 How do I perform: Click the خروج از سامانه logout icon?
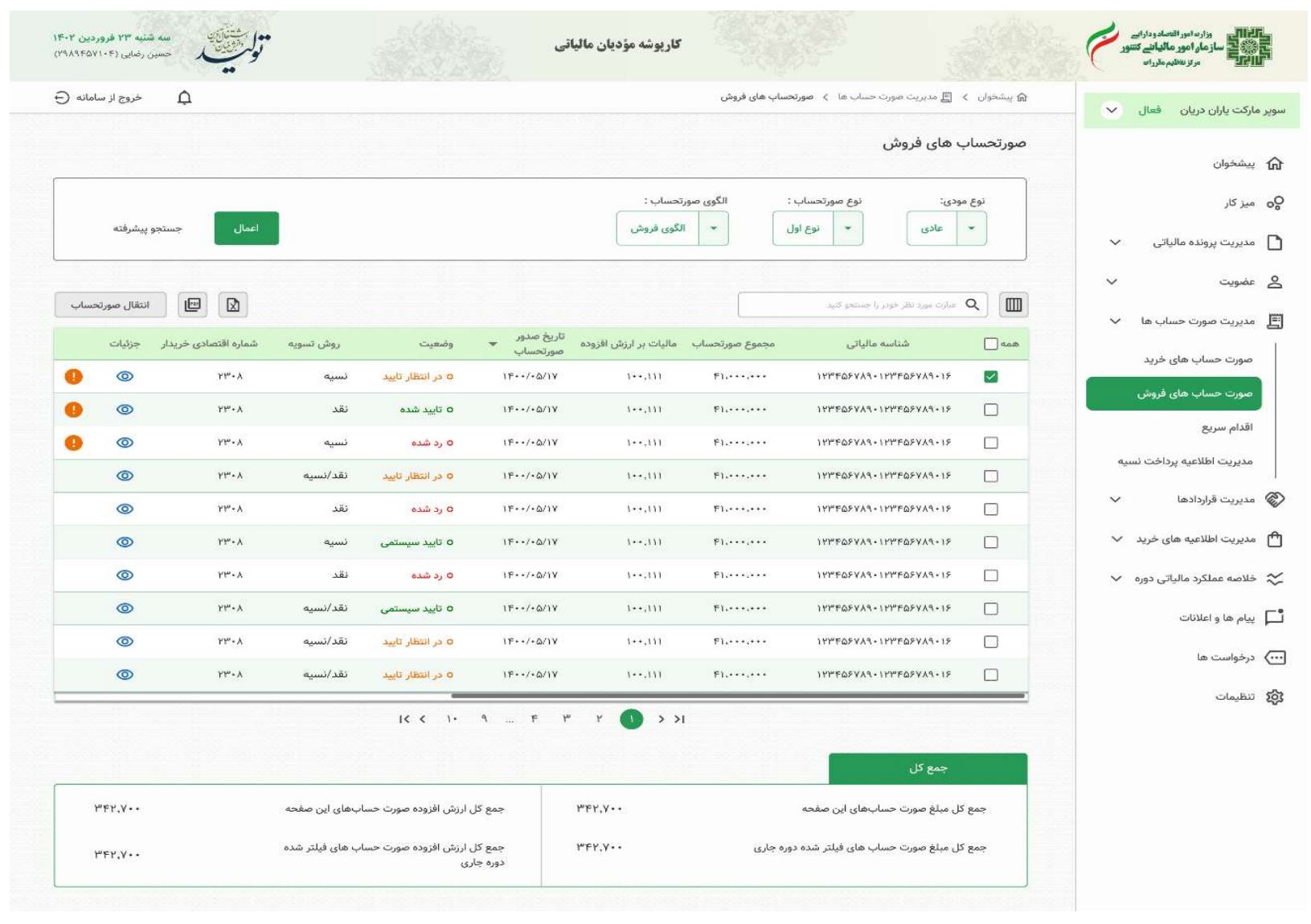62,98
